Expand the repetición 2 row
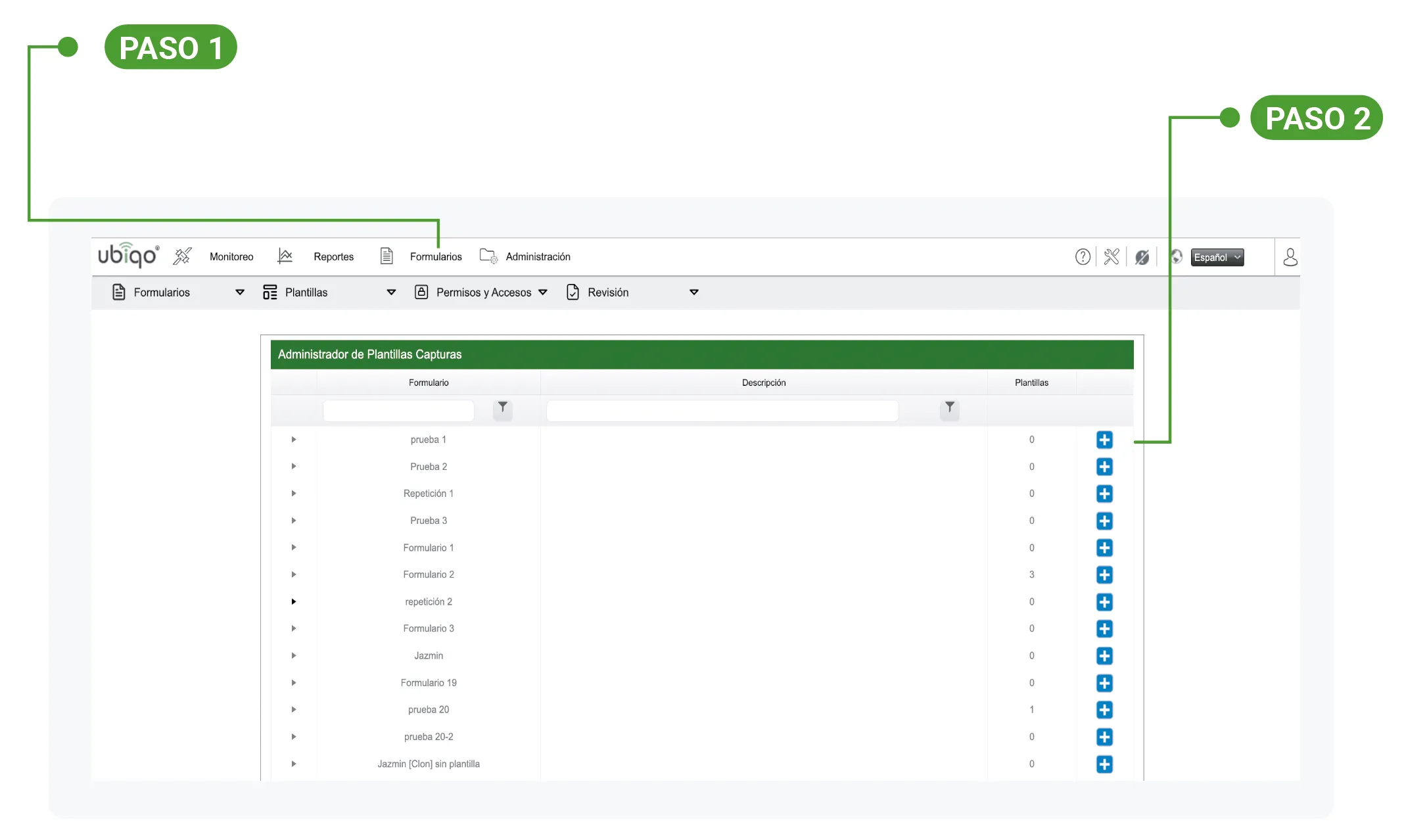The image size is (1404, 840). point(294,601)
